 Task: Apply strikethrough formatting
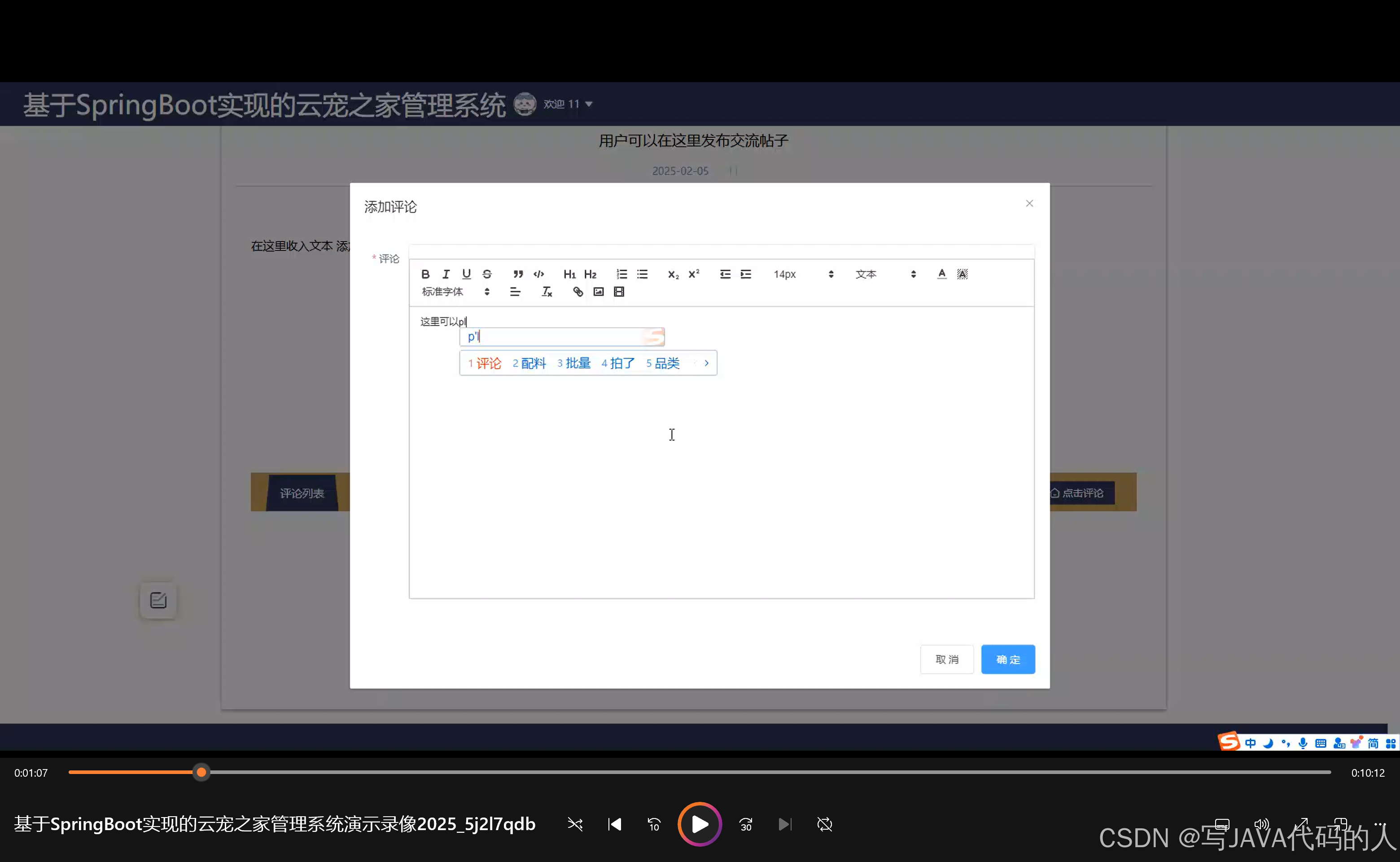pyautogui.click(x=486, y=274)
